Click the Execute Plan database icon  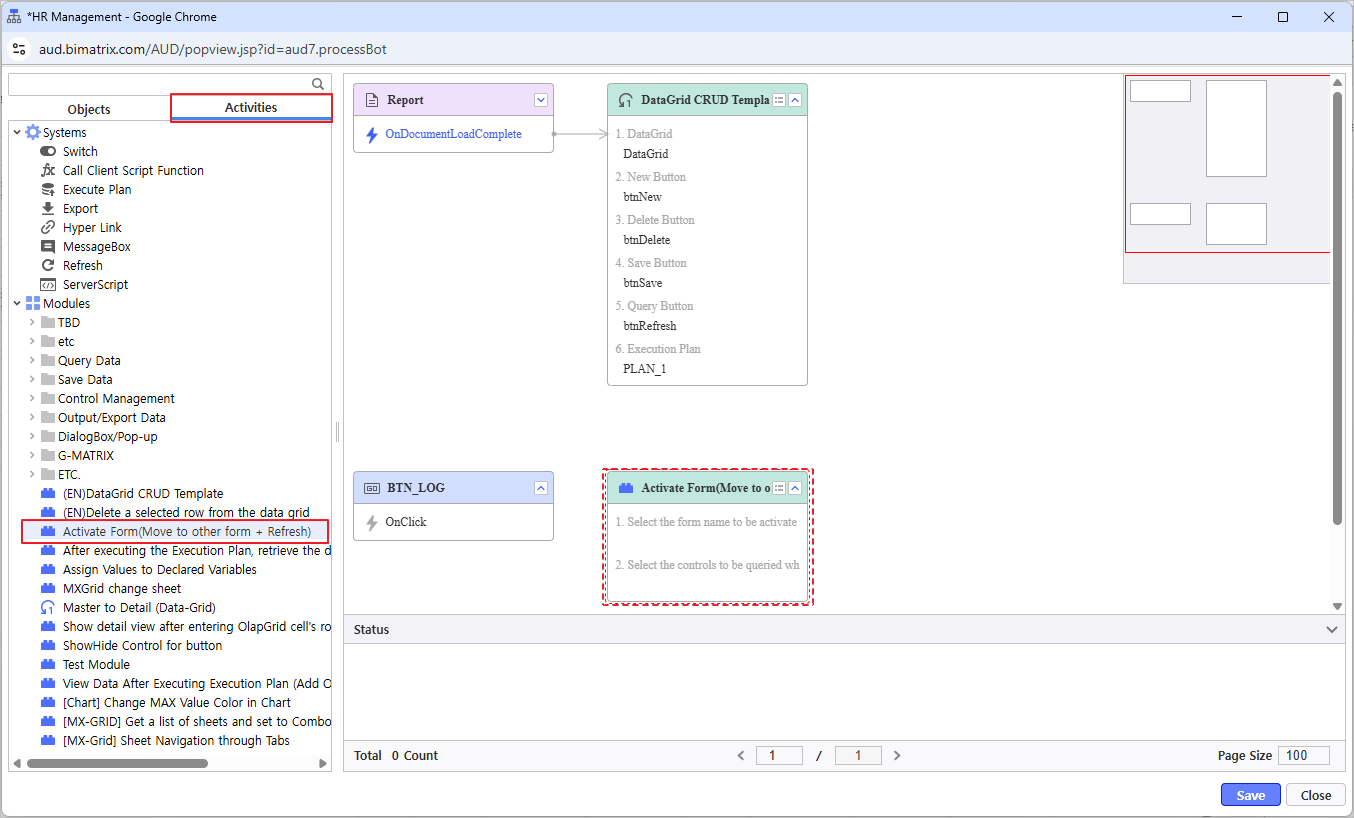tap(48, 190)
